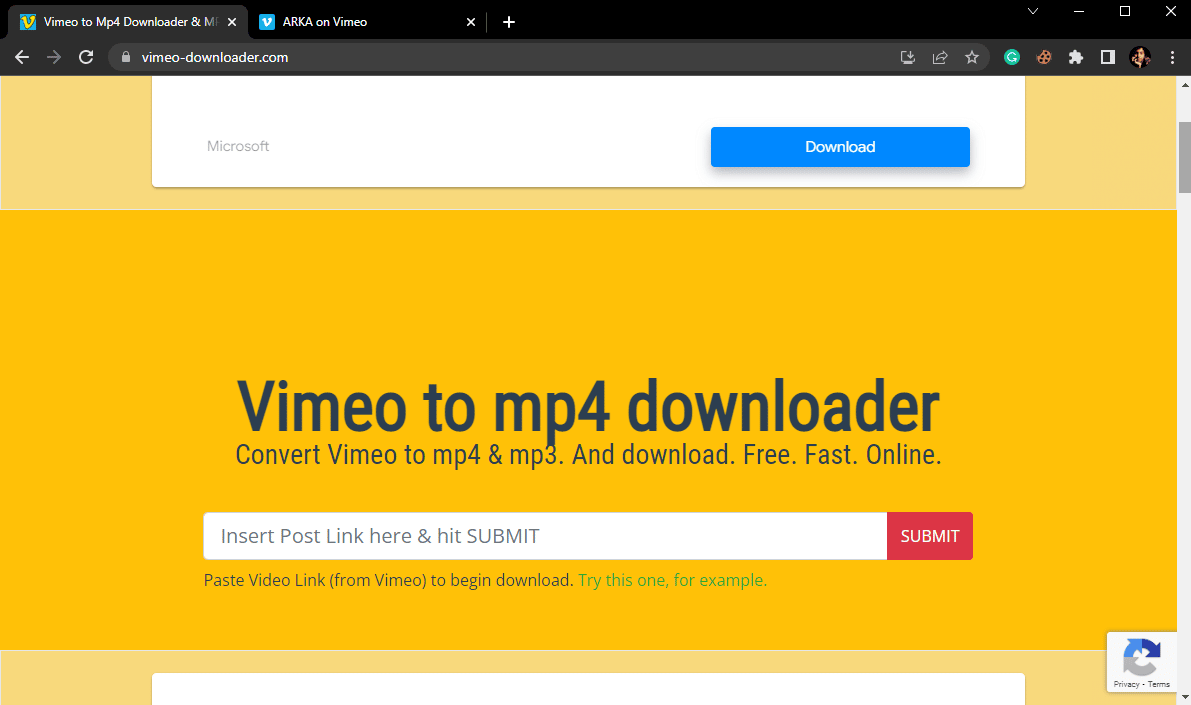1191x705 pixels.
Task: Click the scrollbar down arrow
Action: pyautogui.click(x=1184, y=697)
